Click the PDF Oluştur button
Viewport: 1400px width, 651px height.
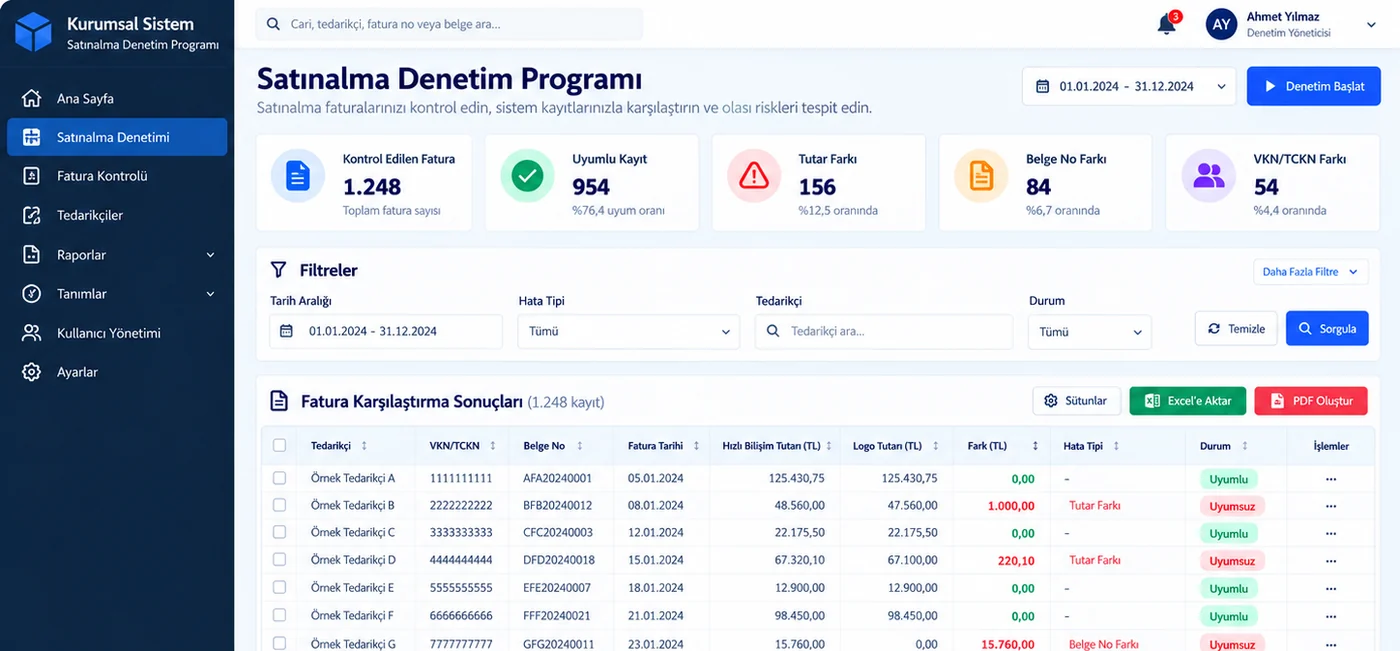pyautogui.click(x=1311, y=401)
